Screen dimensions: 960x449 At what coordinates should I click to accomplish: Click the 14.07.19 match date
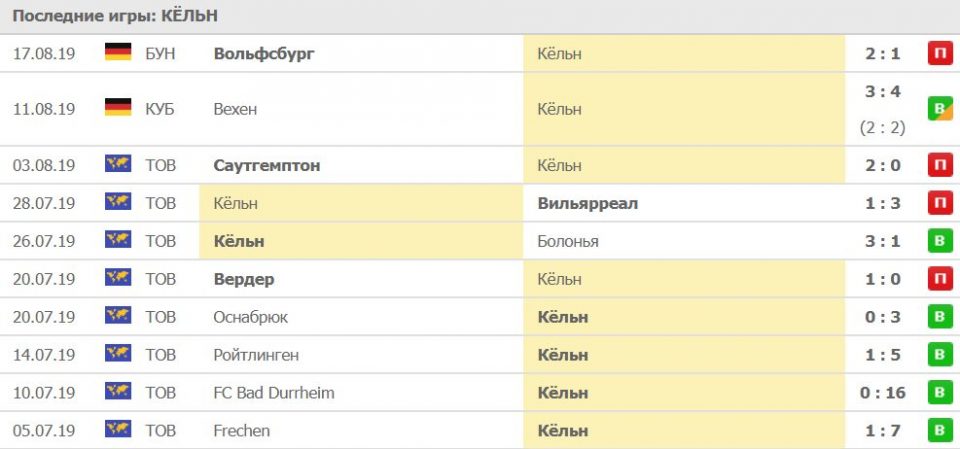[x=44, y=355]
